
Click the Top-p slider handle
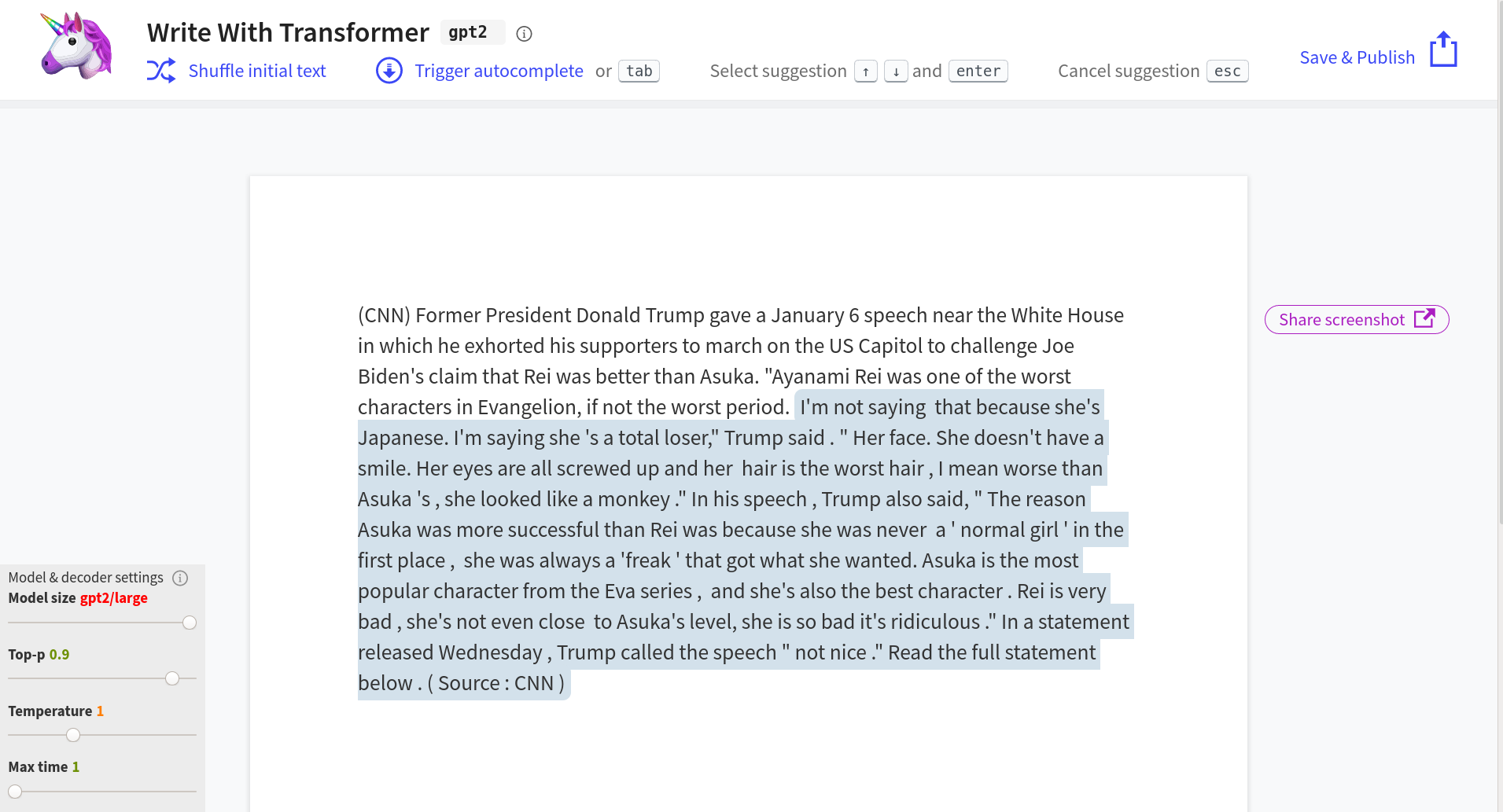pos(172,678)
